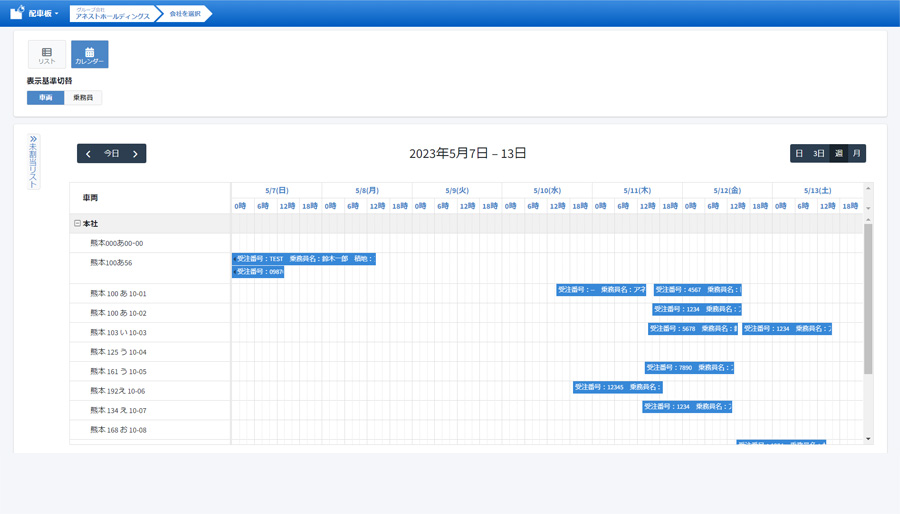Go to previous week with left arrow
Image resolution: width=900 pixels, height=514 pixels.
tap(88, 154)
